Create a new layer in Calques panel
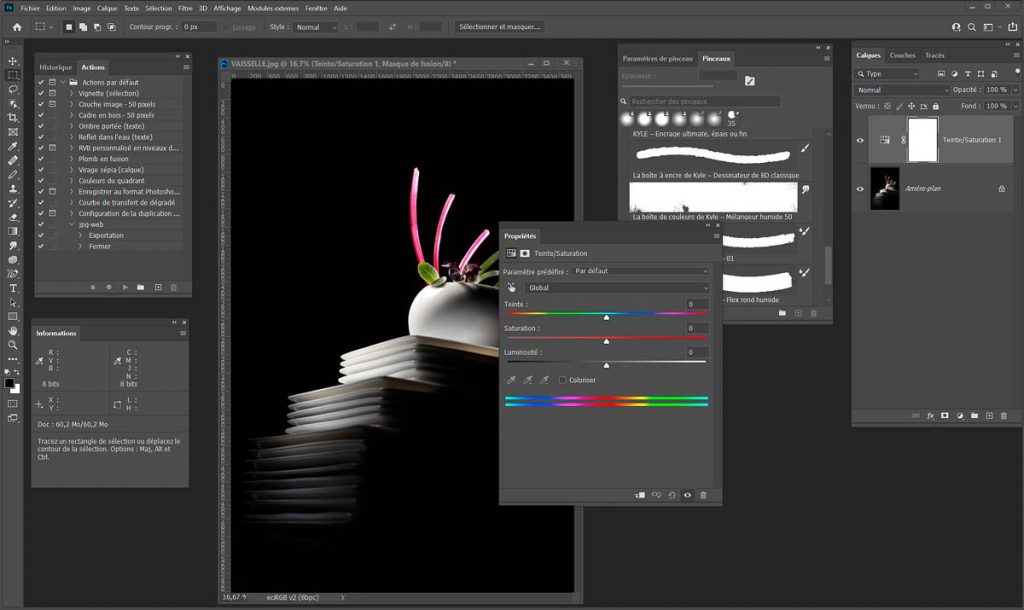 [989, 415]
